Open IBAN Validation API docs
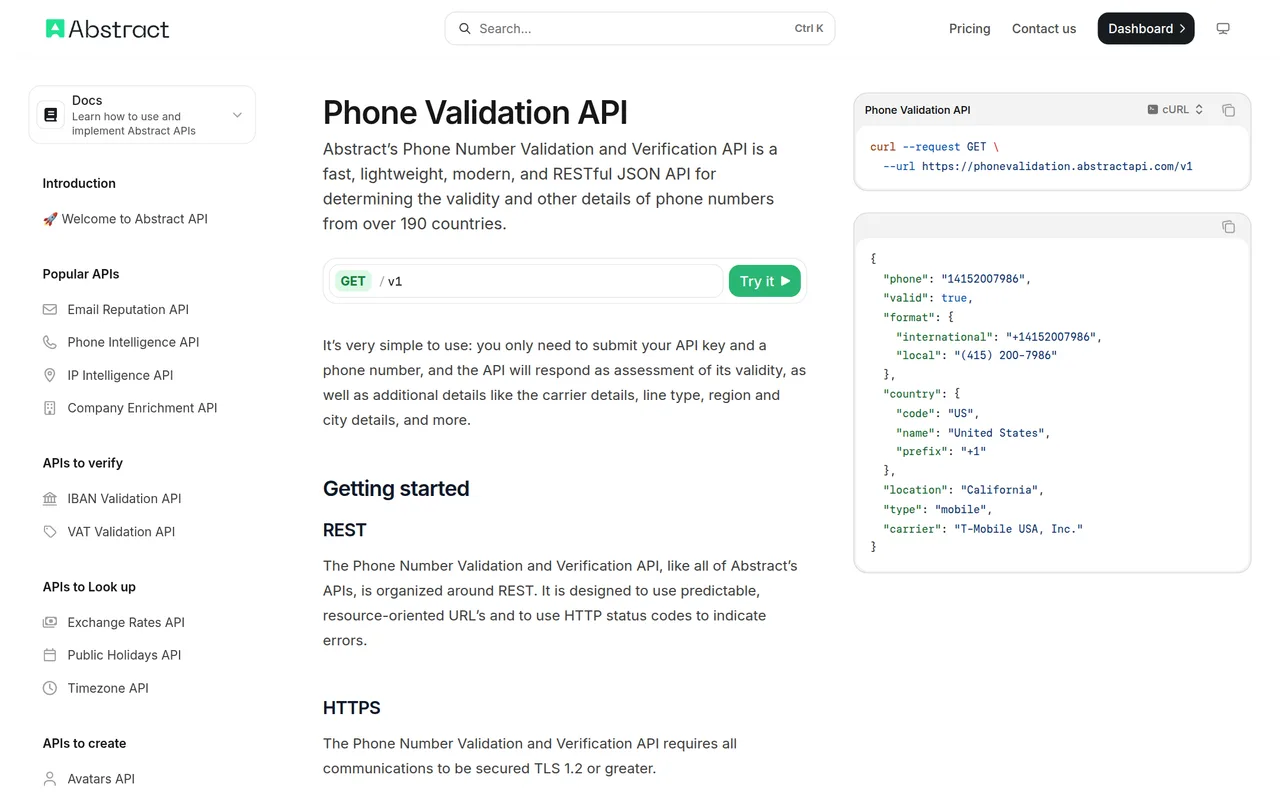 [124, 499]
